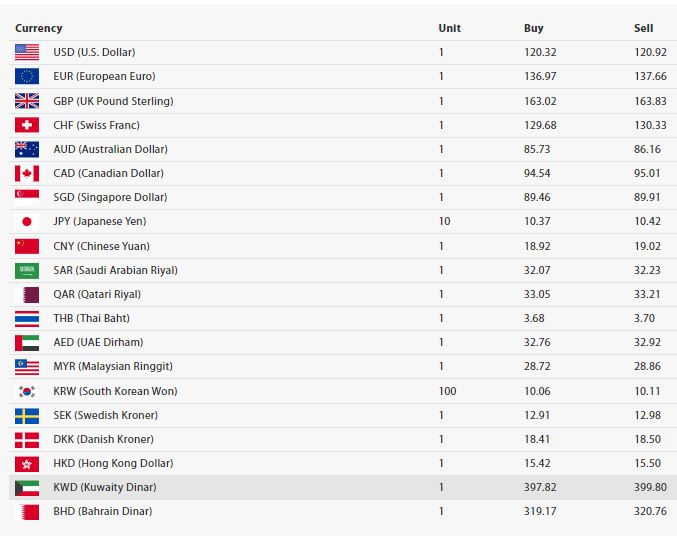Click the UK Union Jack flag icon
The image size is (677, 536).
coord(27,101)
